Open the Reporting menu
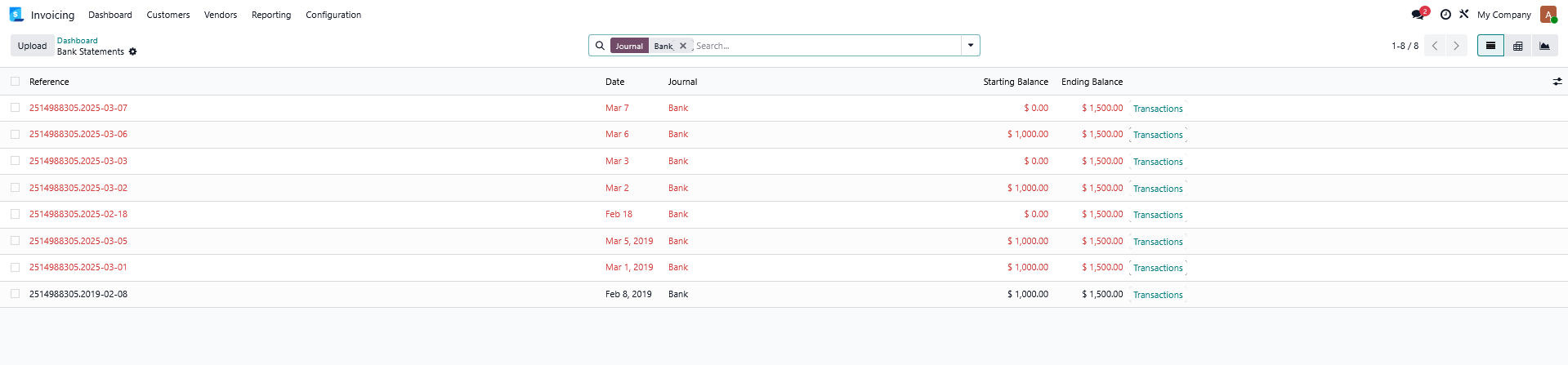Image resolution: width=1568 pixels, height=365 pixels. coord(271,15)
